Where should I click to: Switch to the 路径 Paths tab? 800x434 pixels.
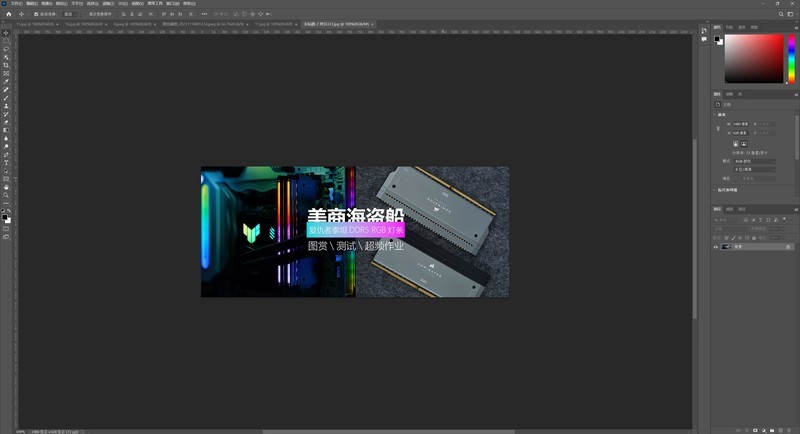(742, 209)
